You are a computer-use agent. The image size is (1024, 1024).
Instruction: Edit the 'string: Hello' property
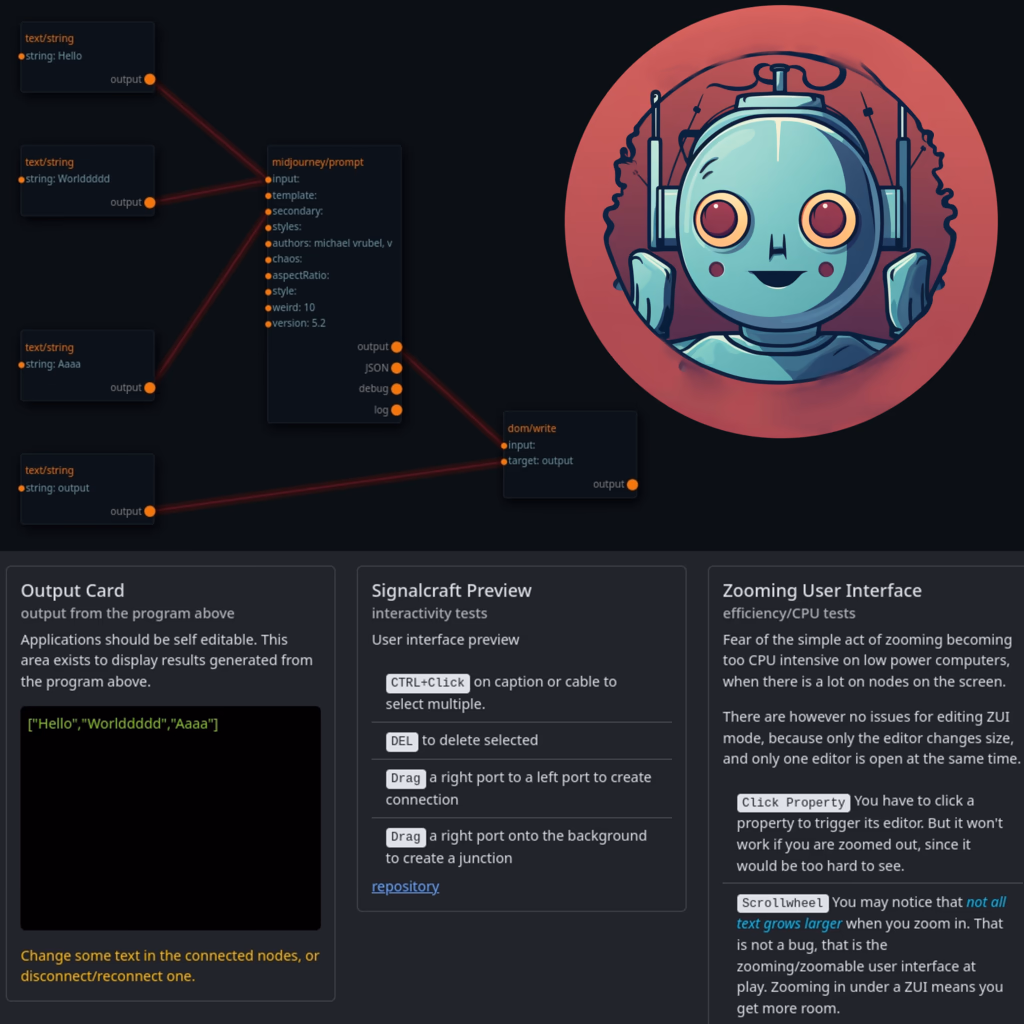pos(54,56)
